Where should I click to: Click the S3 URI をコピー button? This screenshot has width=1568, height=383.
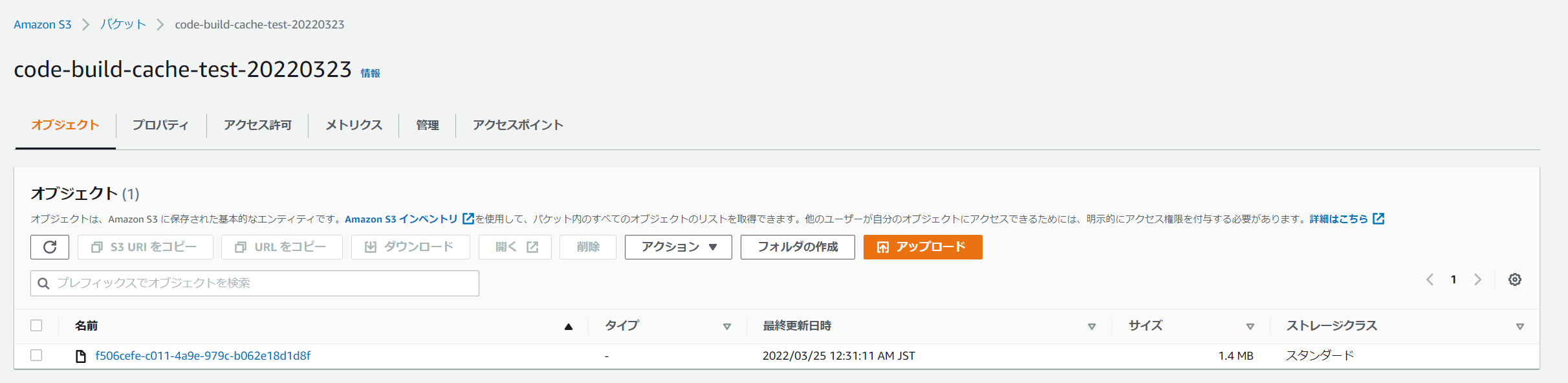[146, 247]
